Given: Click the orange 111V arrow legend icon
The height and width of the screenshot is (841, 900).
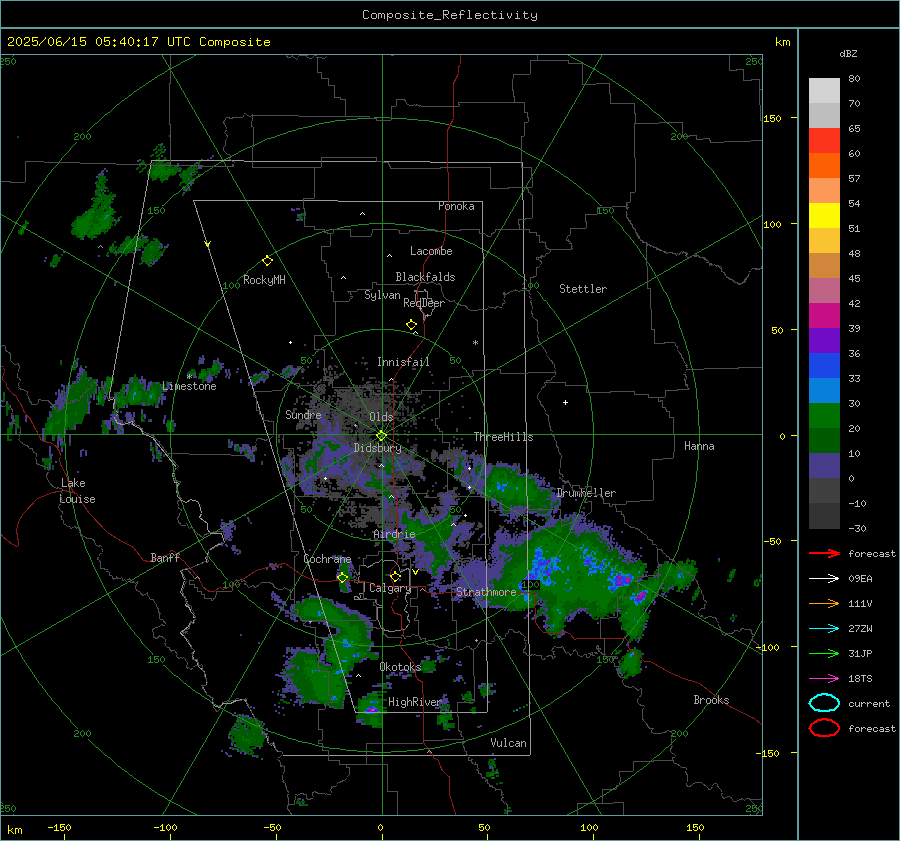Looking at the screenshot, I should (x=824, y=603).
